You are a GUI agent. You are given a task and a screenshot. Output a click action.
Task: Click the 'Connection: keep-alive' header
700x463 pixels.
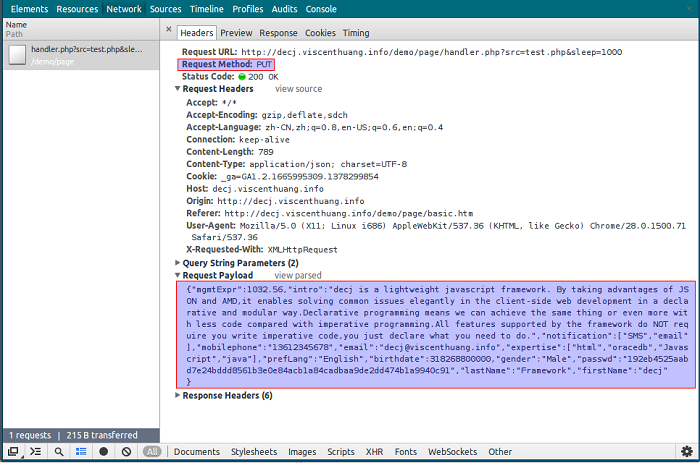point(238,139)
